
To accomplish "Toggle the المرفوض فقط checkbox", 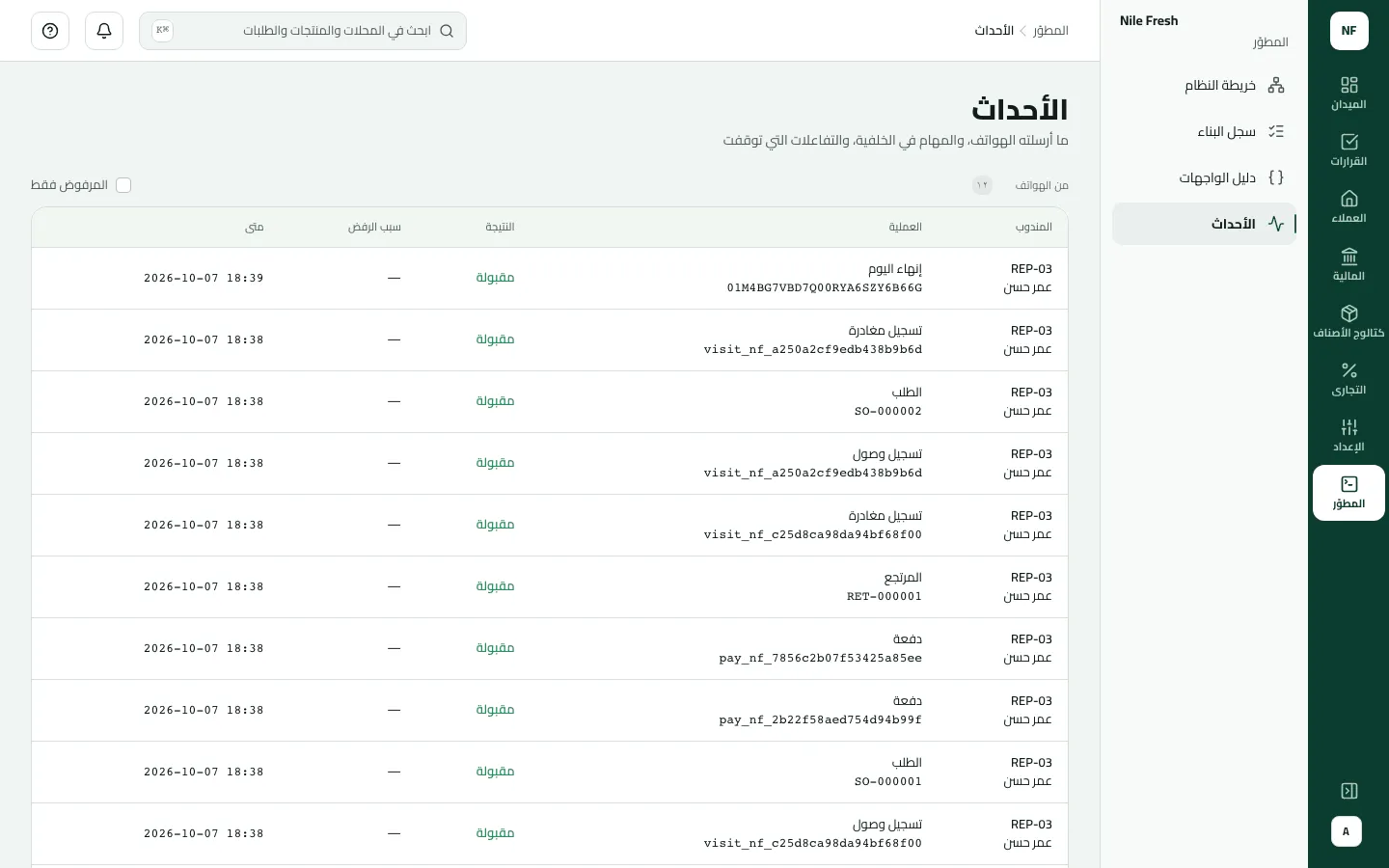I will pyautogui.click(x=123, y=185).
